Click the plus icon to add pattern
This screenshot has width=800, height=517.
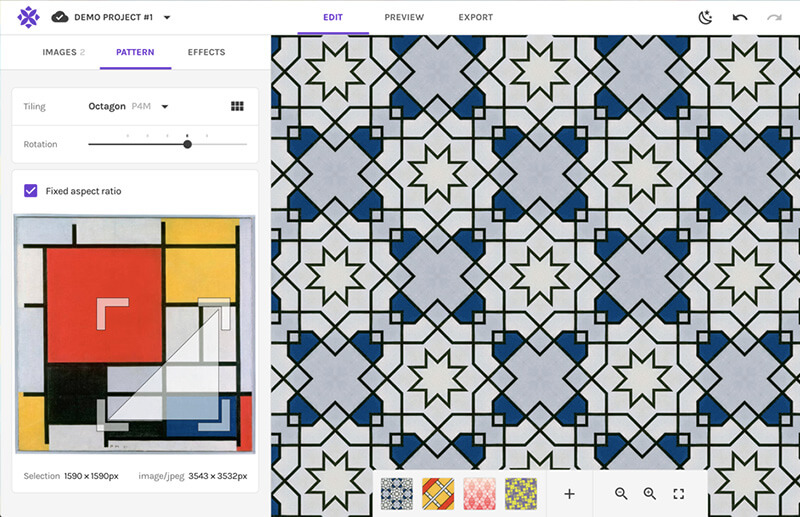569,494
